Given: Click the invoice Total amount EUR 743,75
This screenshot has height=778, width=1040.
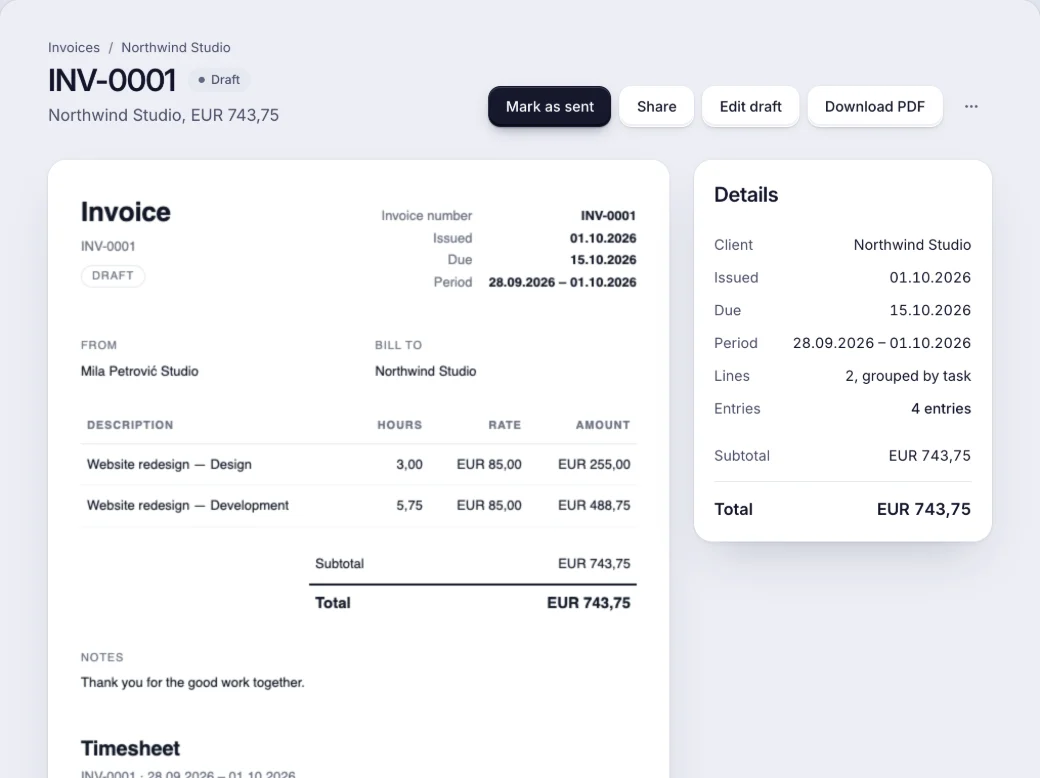Looking at the screenshot, I should coord(588,603).
